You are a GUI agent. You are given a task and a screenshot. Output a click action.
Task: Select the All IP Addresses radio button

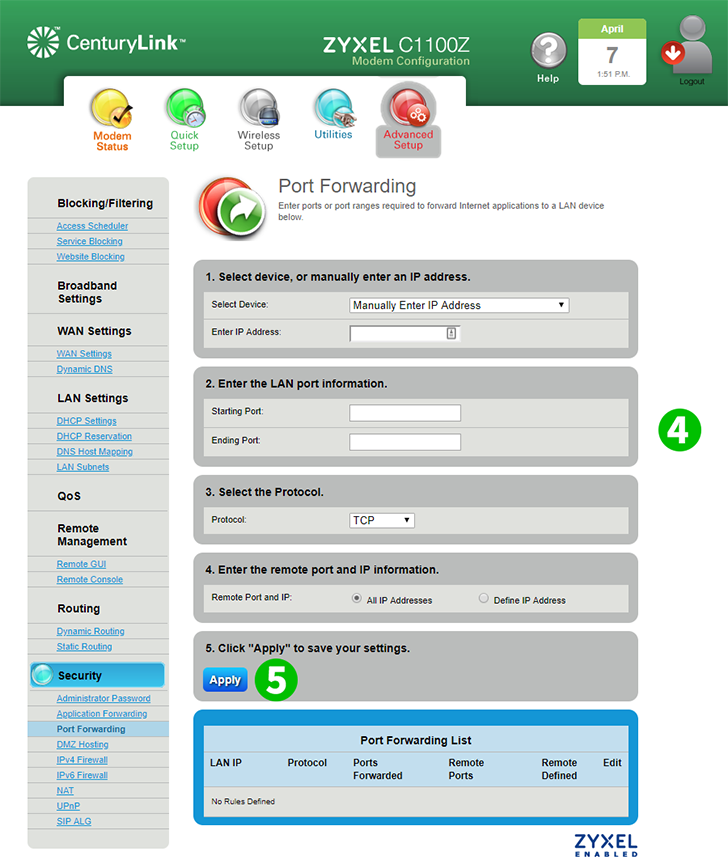click(357, 598)
